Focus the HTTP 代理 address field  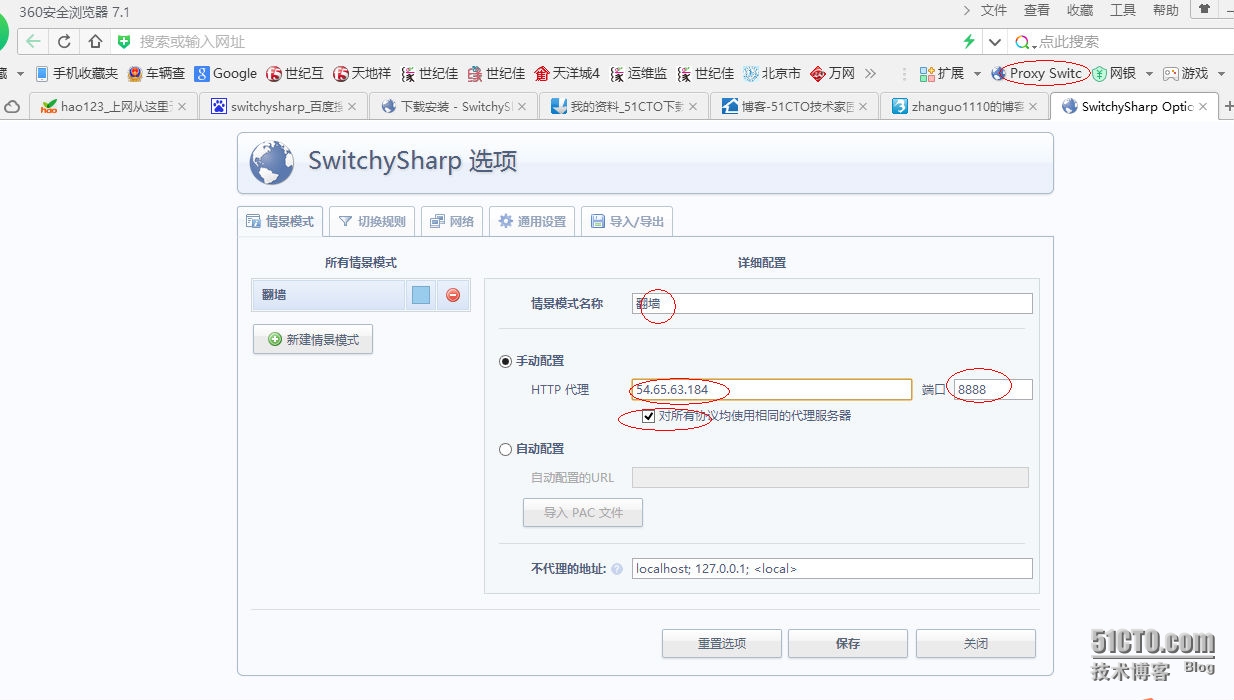(772, 389)
